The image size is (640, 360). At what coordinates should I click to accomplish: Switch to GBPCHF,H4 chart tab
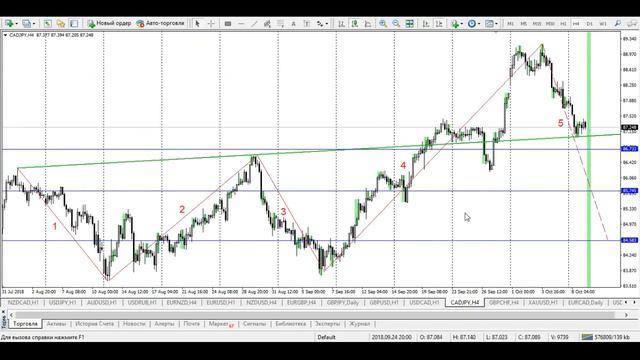[x=504, y=302]
